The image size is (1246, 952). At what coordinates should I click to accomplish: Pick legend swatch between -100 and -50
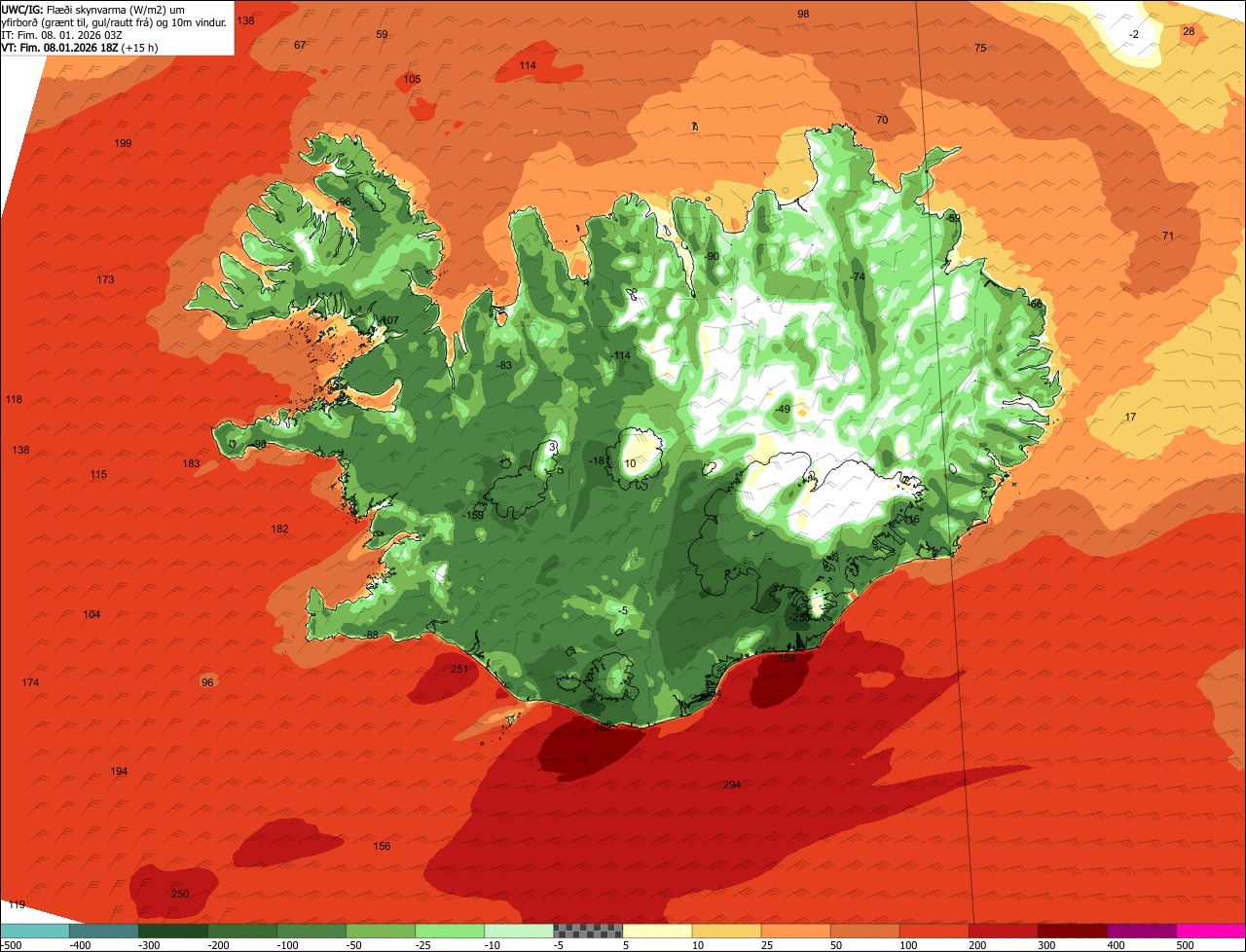point(311,931)
